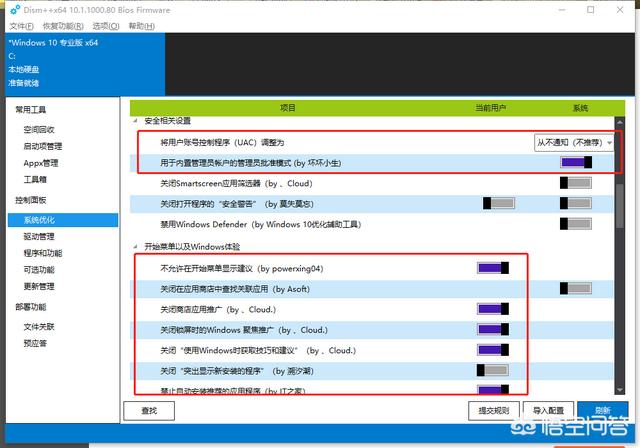Toggle 使用Windows时获取技巧和建议 switch
The image size is (640, 448).
pos(493,350)
